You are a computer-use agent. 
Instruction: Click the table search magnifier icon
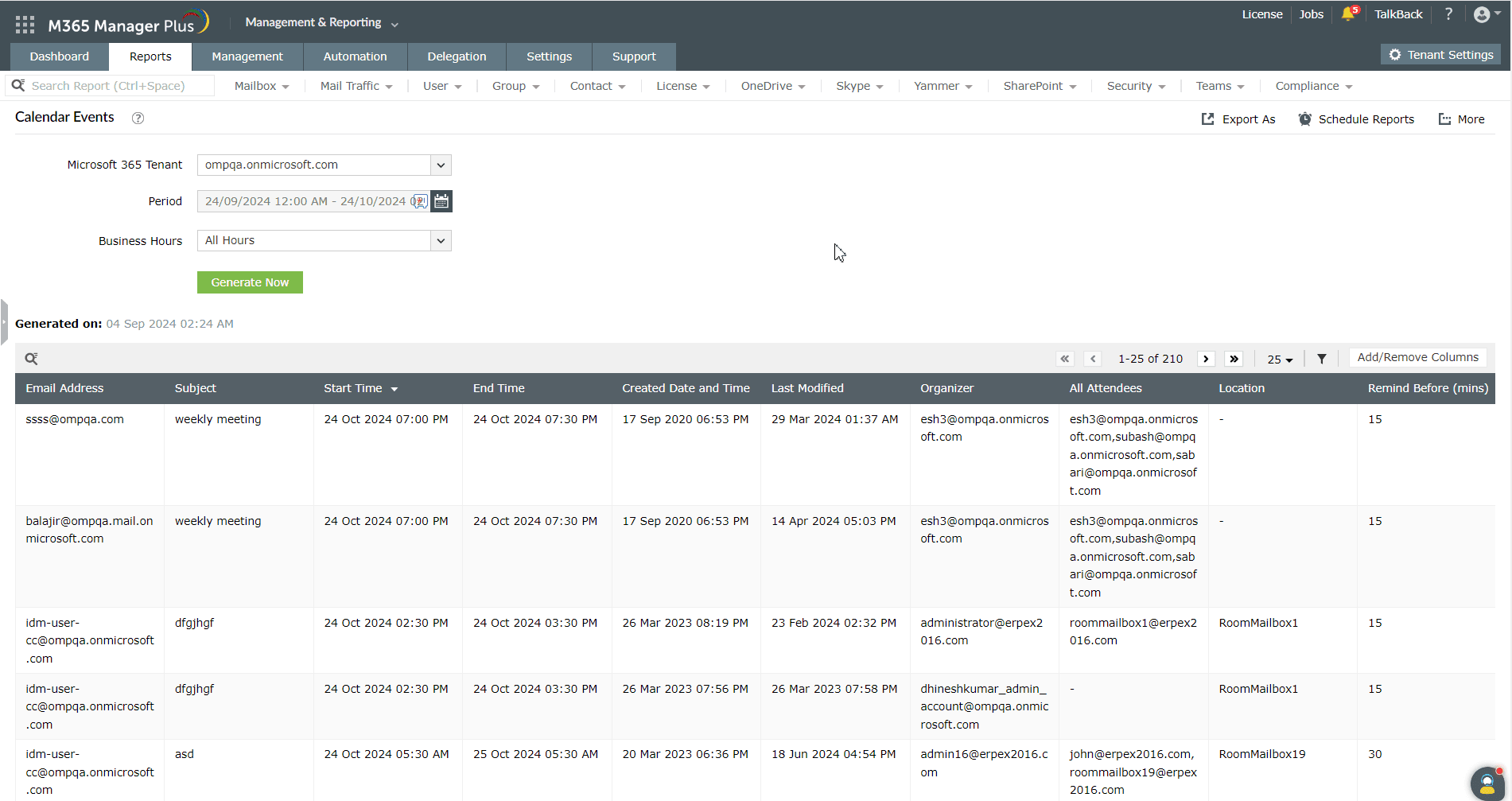pyautogui.click(x=31, y=359)
